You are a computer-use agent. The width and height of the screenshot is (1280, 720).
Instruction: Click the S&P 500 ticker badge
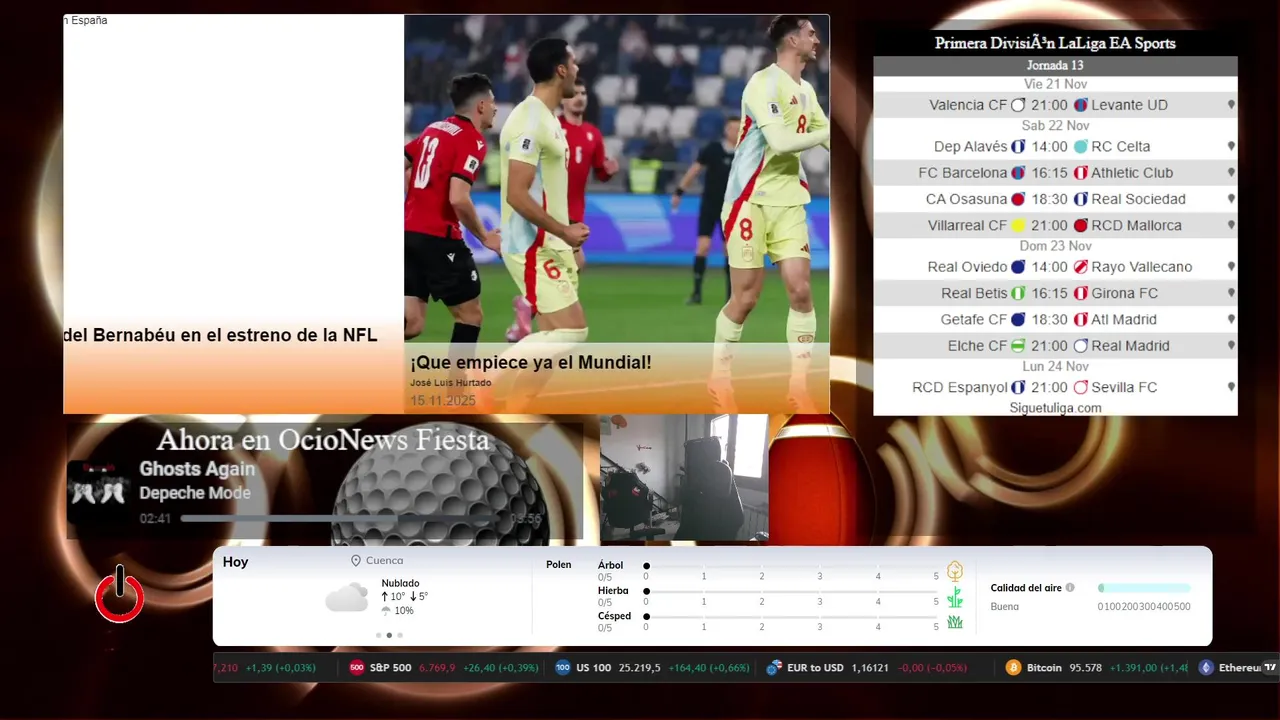tap(357, 668)
